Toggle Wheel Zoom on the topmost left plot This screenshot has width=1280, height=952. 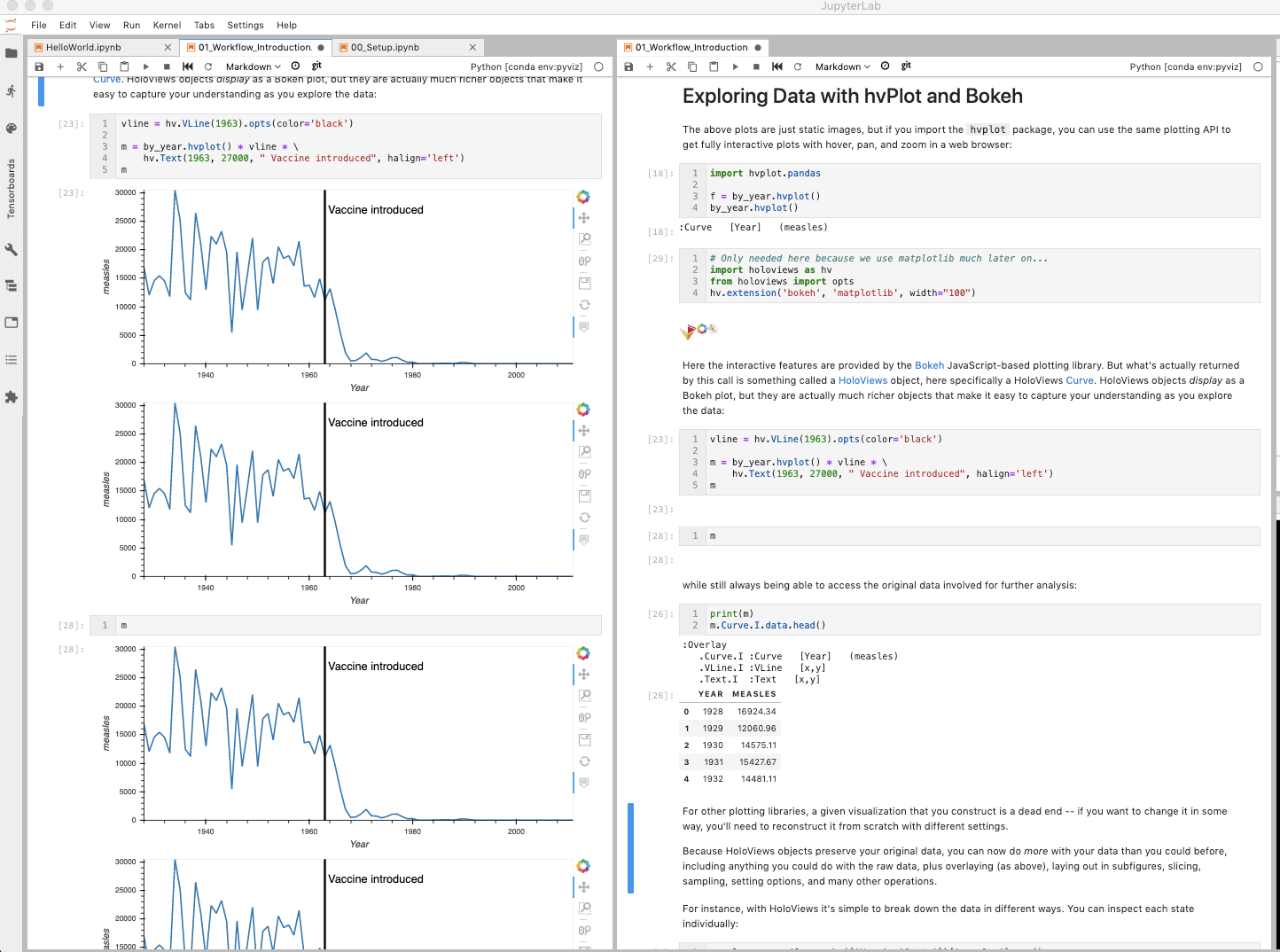coord(584,261)
